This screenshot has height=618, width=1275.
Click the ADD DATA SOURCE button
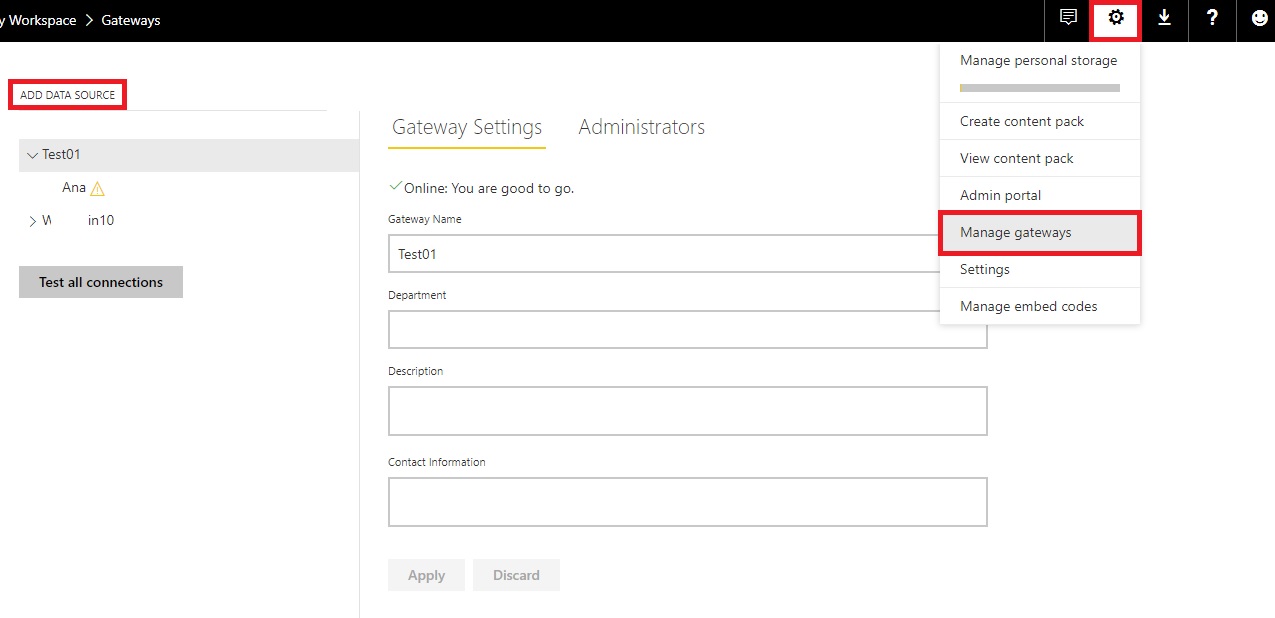tap(66, 94)
